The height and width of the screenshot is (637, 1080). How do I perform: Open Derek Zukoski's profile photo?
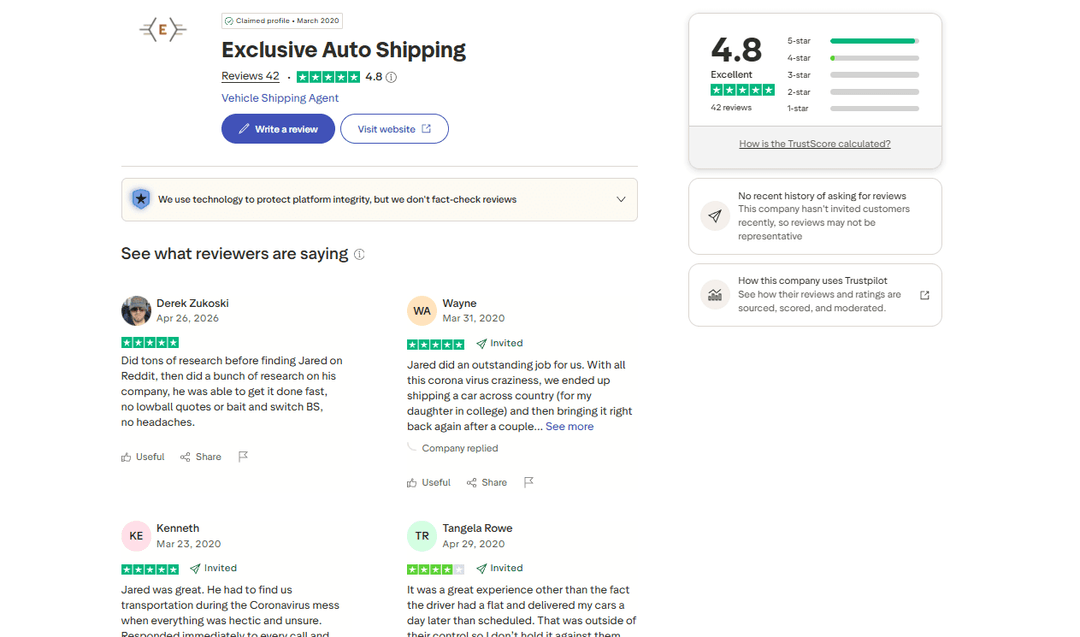click(136, 311)
